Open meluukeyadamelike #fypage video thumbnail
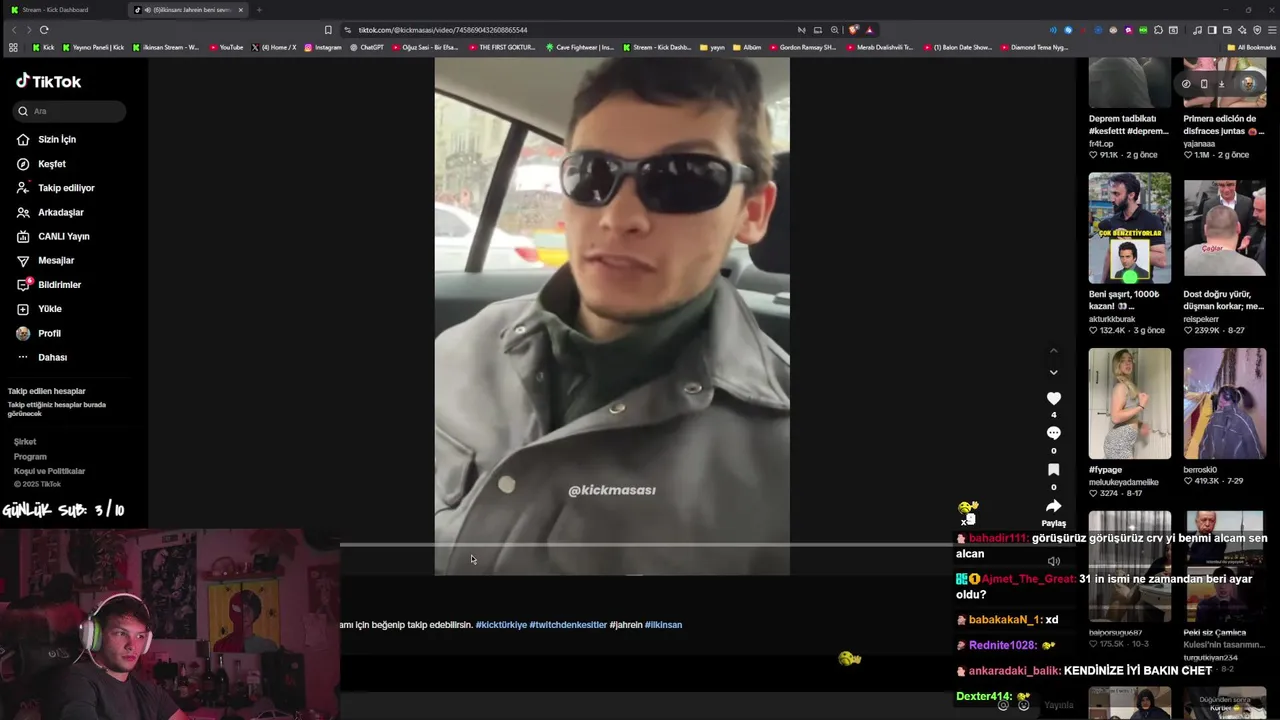Viewport: 1280px width, 720px height. click(1129, 404)
